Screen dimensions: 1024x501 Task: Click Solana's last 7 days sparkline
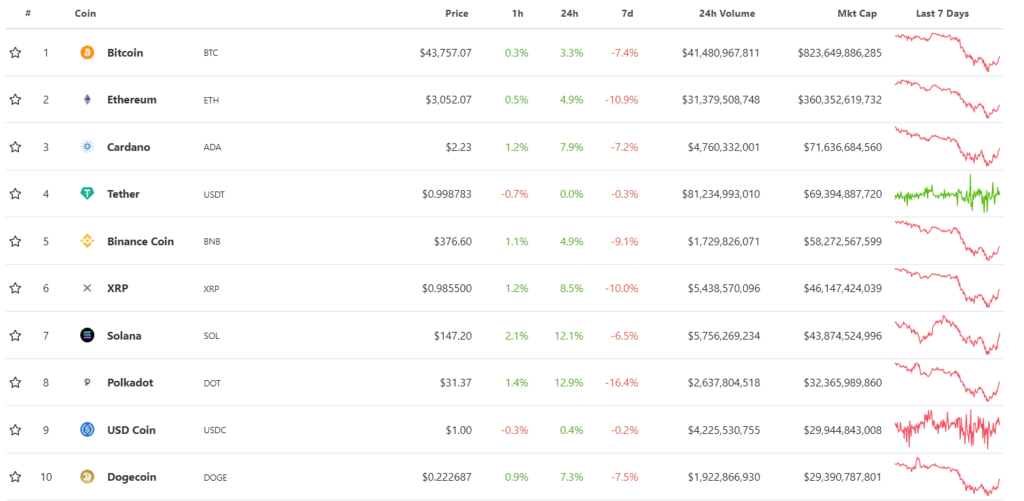(x=946, y=335)
